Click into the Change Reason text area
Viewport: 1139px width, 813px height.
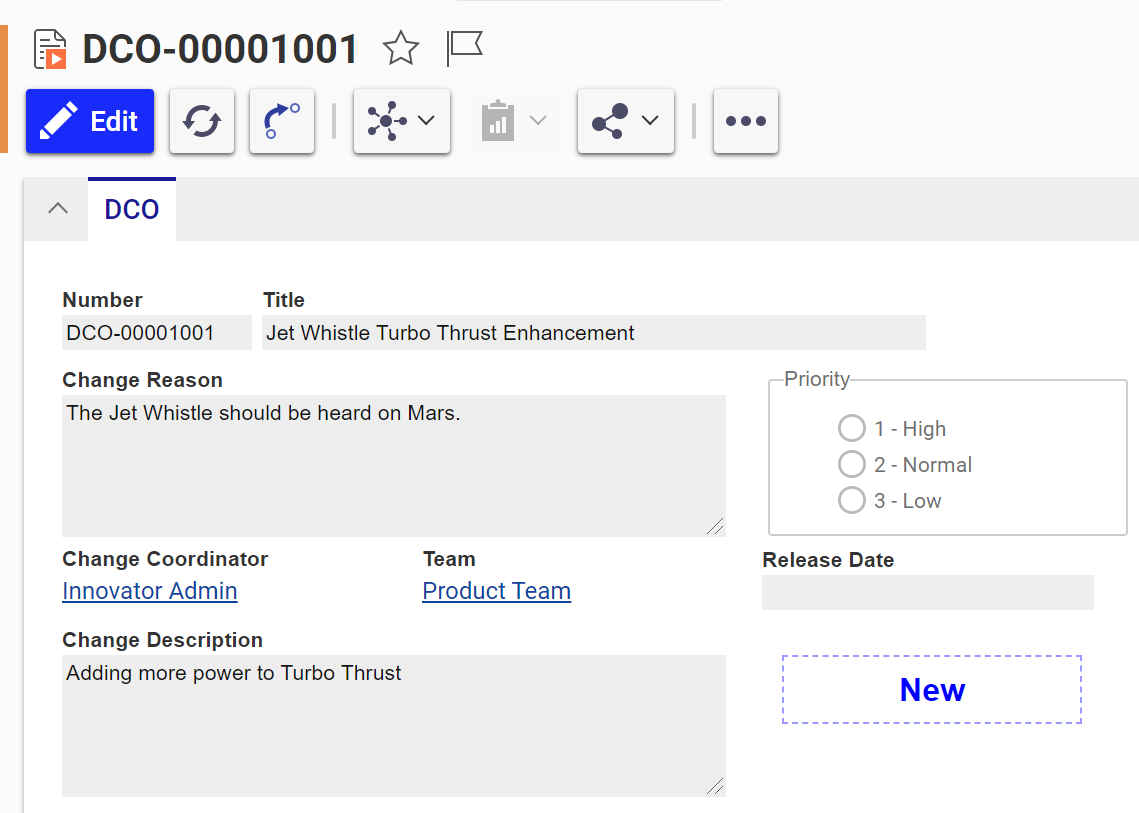click(394, 466)
